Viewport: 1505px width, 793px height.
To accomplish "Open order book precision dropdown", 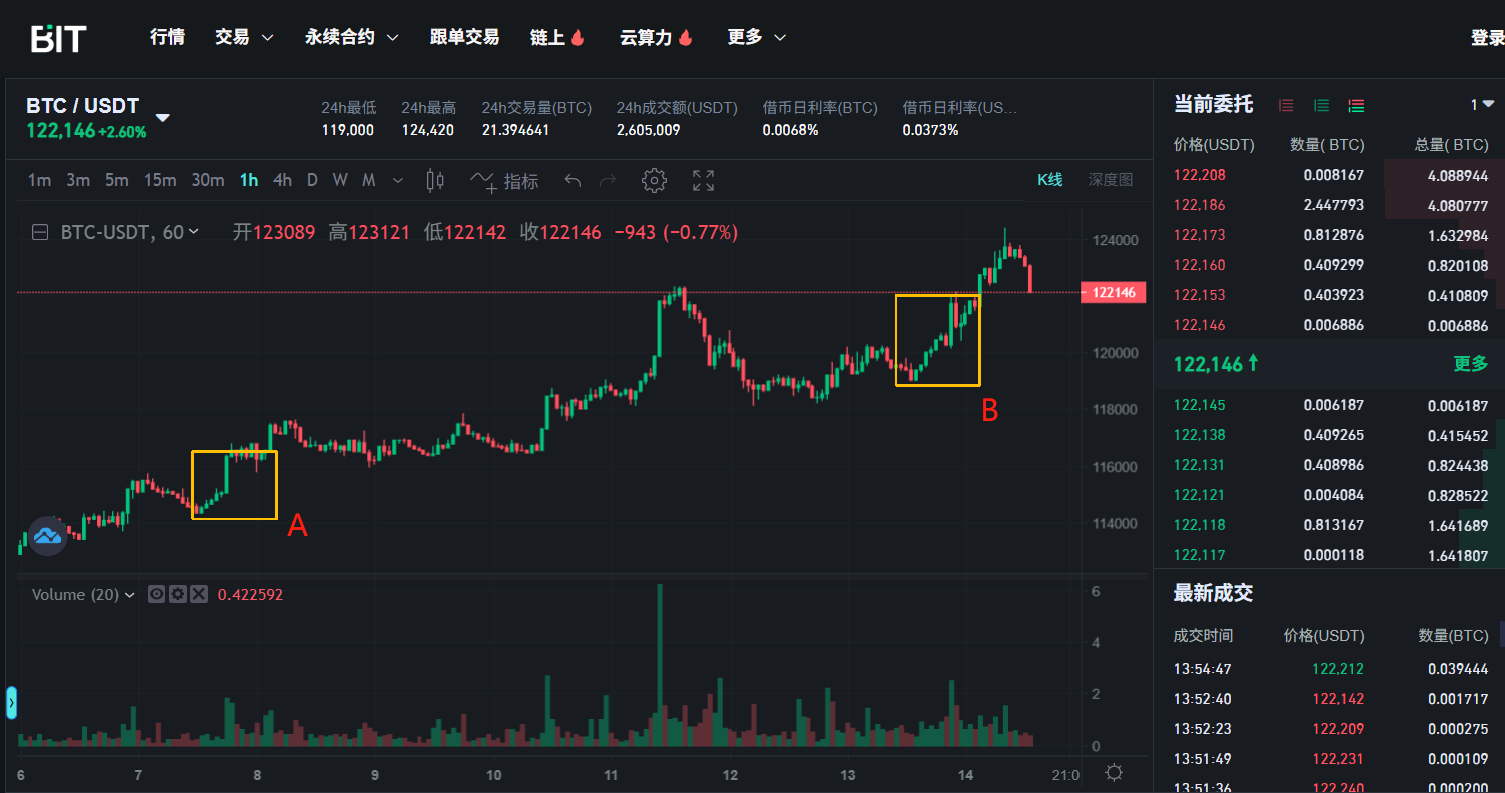I will 1482,105.
